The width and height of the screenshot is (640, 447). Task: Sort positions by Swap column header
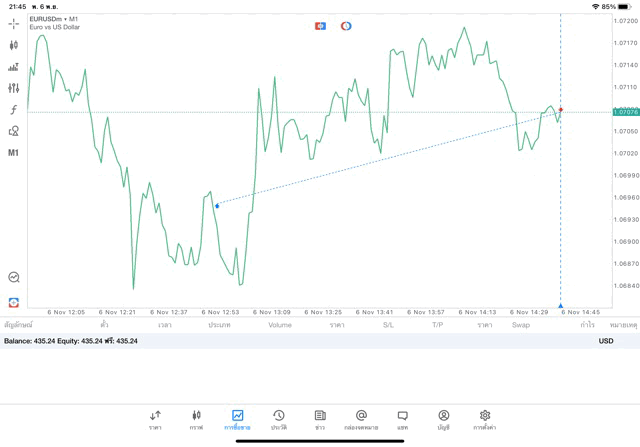point(521,325)
